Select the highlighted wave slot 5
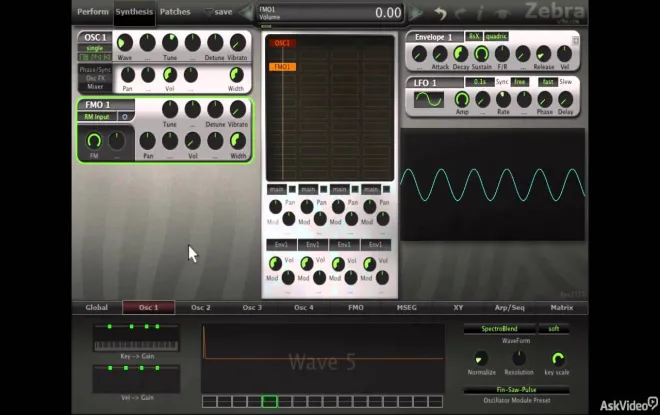Screen dimensions: 660x415 (x=269, y=402)
